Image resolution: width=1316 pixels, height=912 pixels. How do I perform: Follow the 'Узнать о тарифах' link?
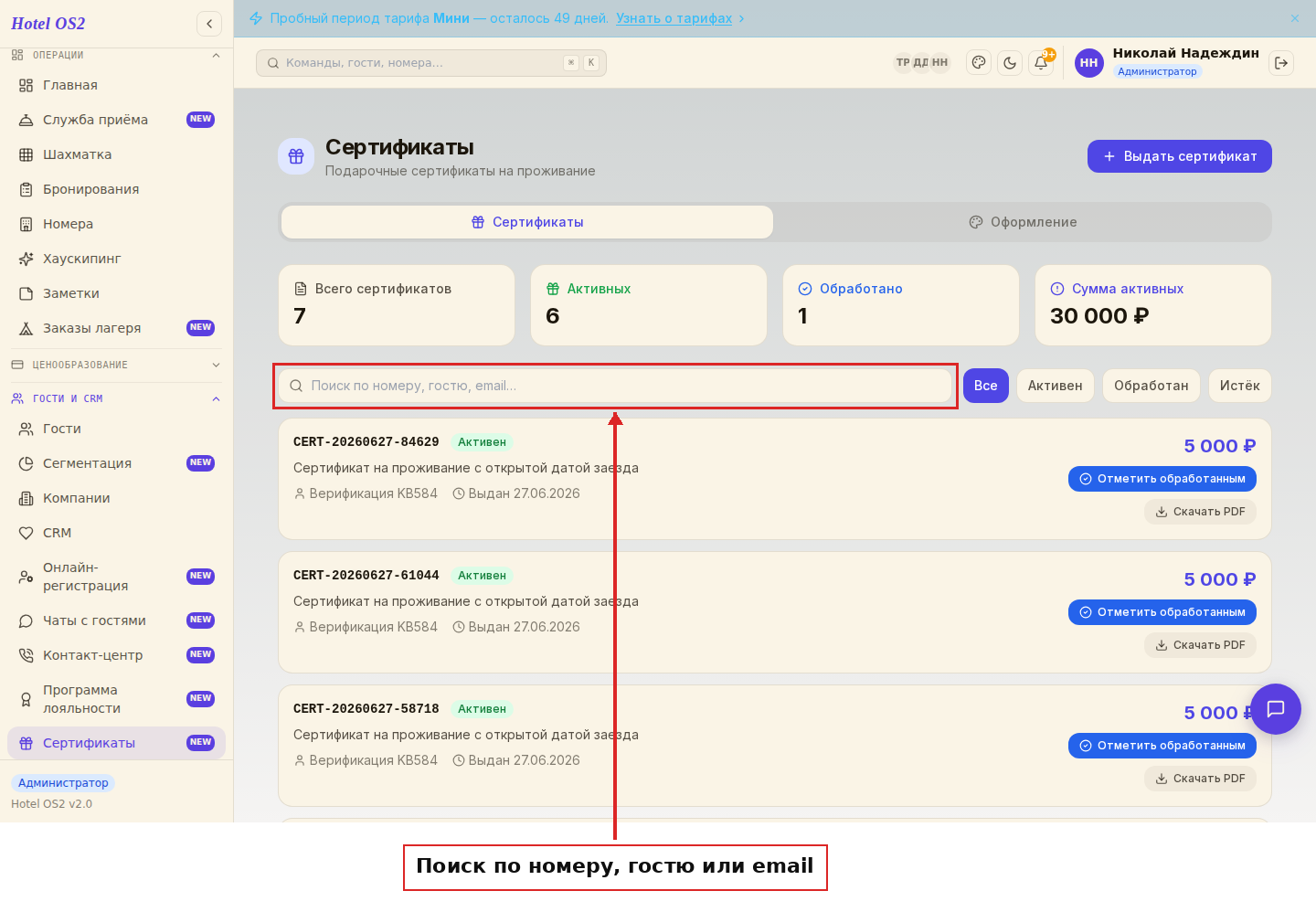coord(674,18)
